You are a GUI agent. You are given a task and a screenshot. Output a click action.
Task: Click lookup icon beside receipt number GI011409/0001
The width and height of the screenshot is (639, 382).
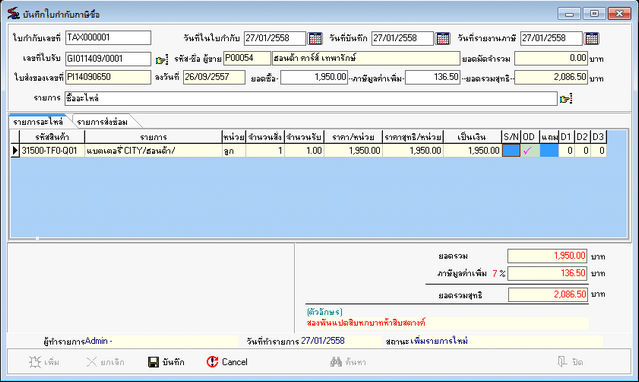[x=161, y=60]
